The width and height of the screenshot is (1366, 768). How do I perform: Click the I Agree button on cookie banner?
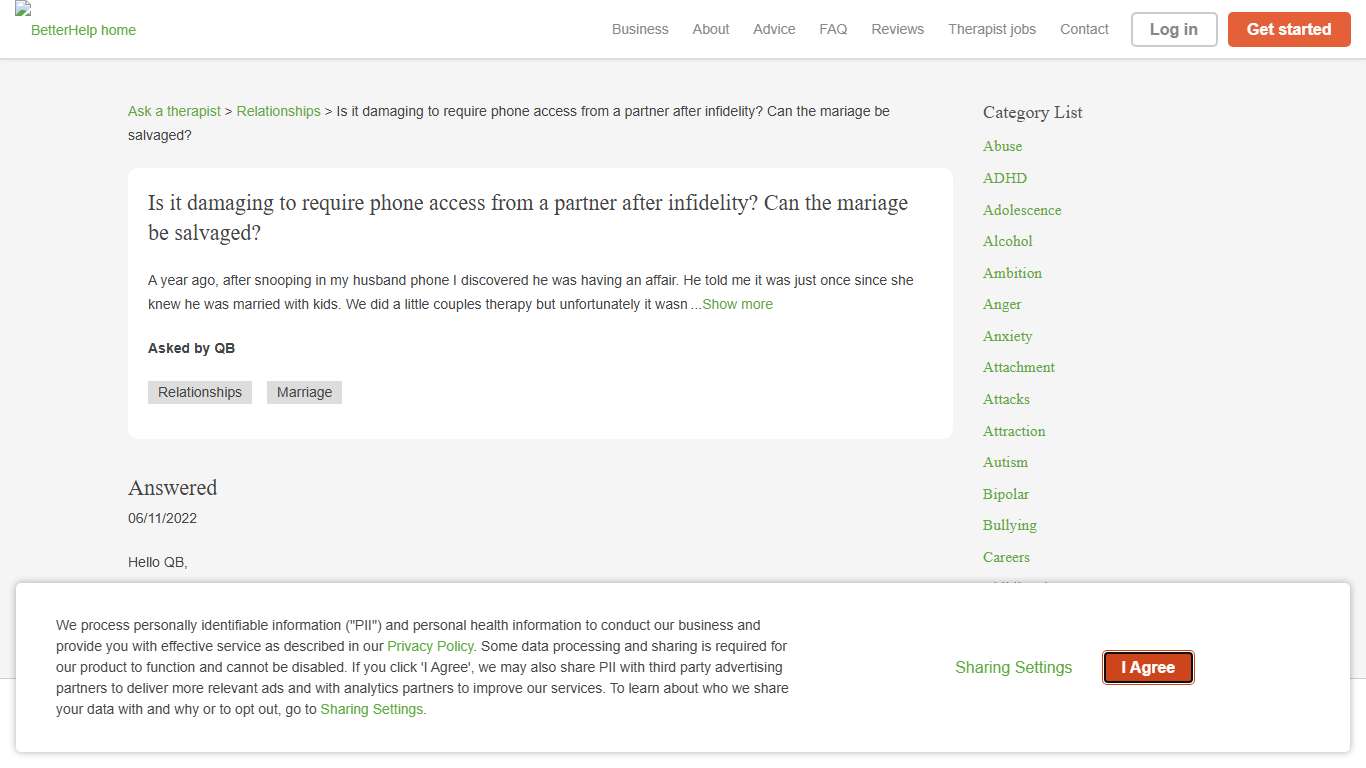tap(1147, 667)
